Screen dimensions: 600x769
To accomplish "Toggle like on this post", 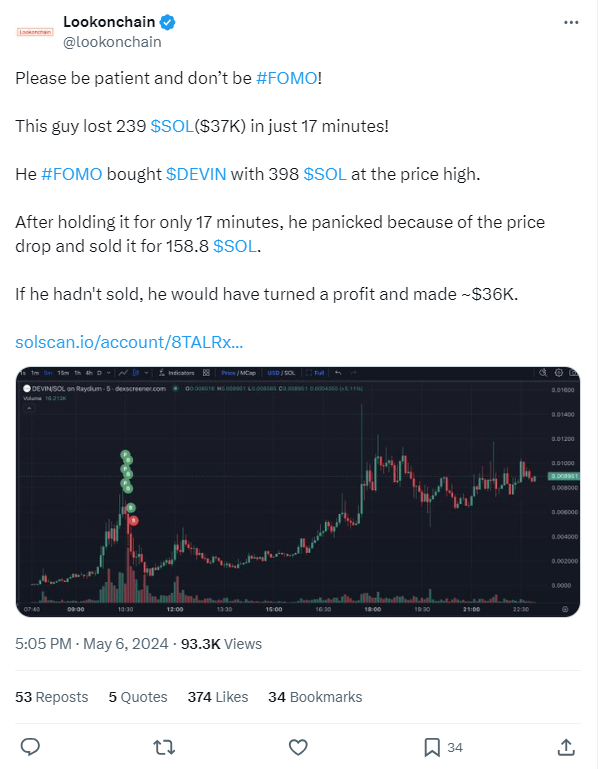I will [297, 746].
